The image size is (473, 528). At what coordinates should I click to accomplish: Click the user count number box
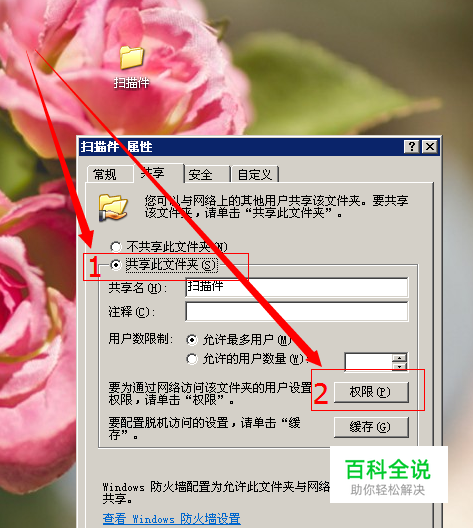click(369, 362)
